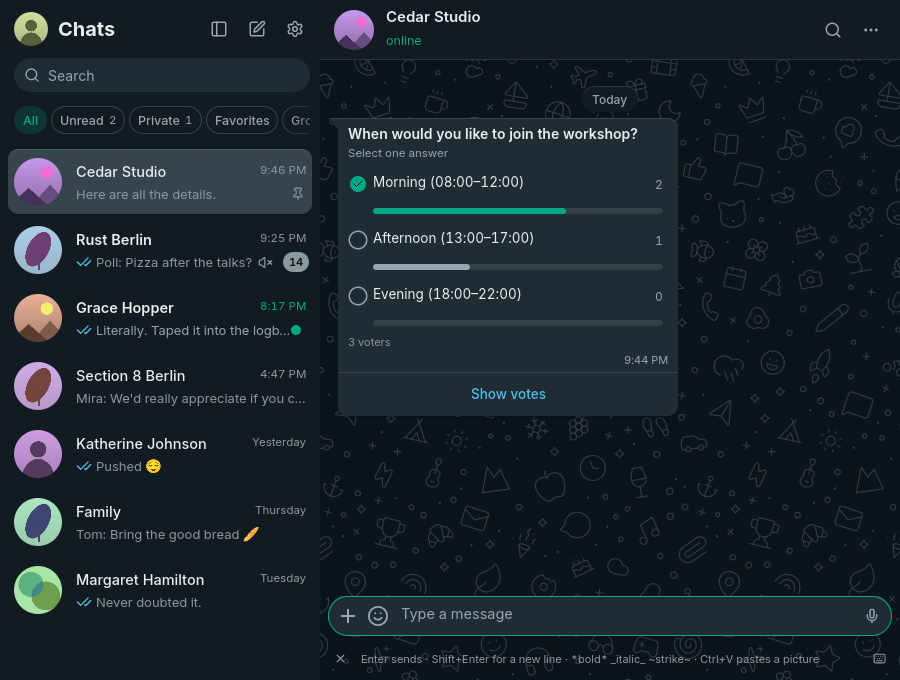Viewport: 900px width, 680px height.
Task: Select the partially hidden Groups filter
Action: tap(297, 121)
